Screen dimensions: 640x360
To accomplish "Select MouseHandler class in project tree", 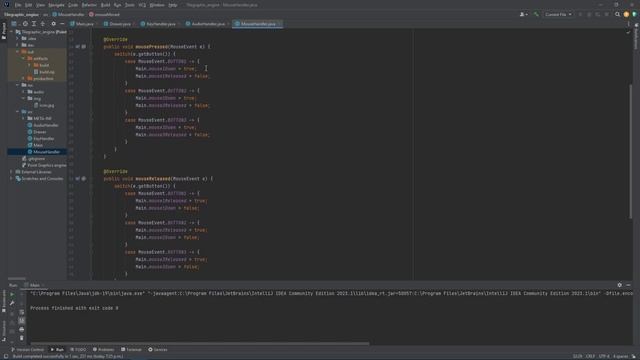I will [x=46, y=152].
